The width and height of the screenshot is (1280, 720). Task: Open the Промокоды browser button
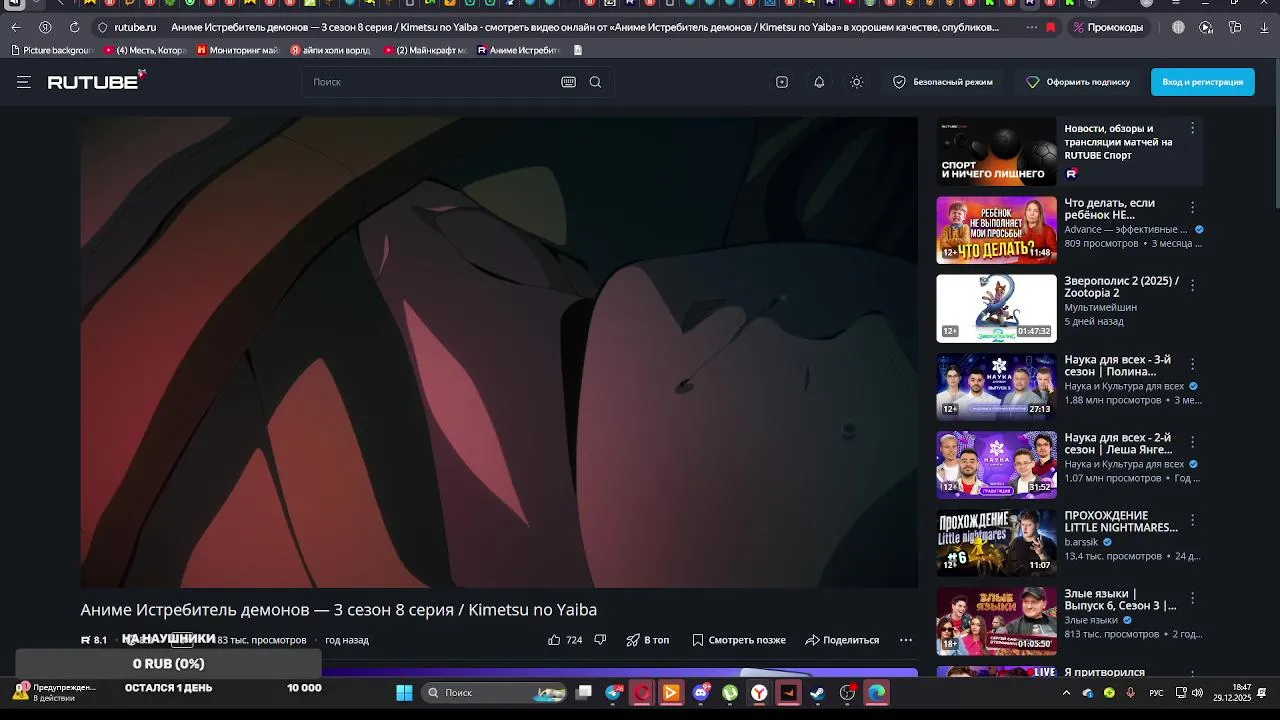[x=1108, y=28]
